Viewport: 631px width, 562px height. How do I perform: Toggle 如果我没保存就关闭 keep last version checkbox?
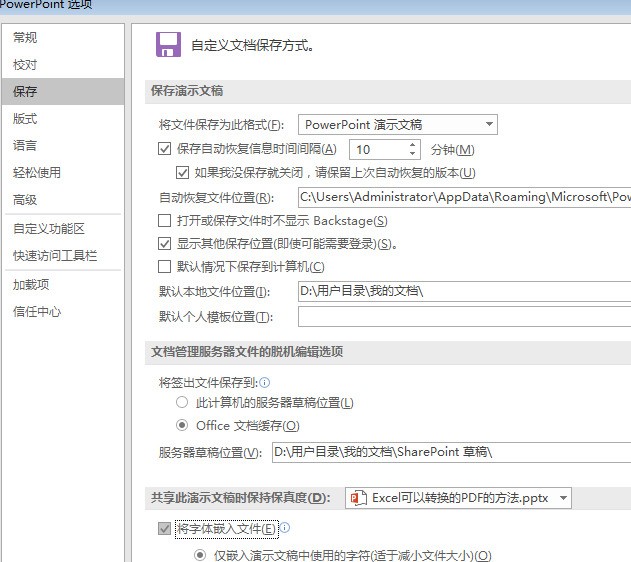[182, 173]
